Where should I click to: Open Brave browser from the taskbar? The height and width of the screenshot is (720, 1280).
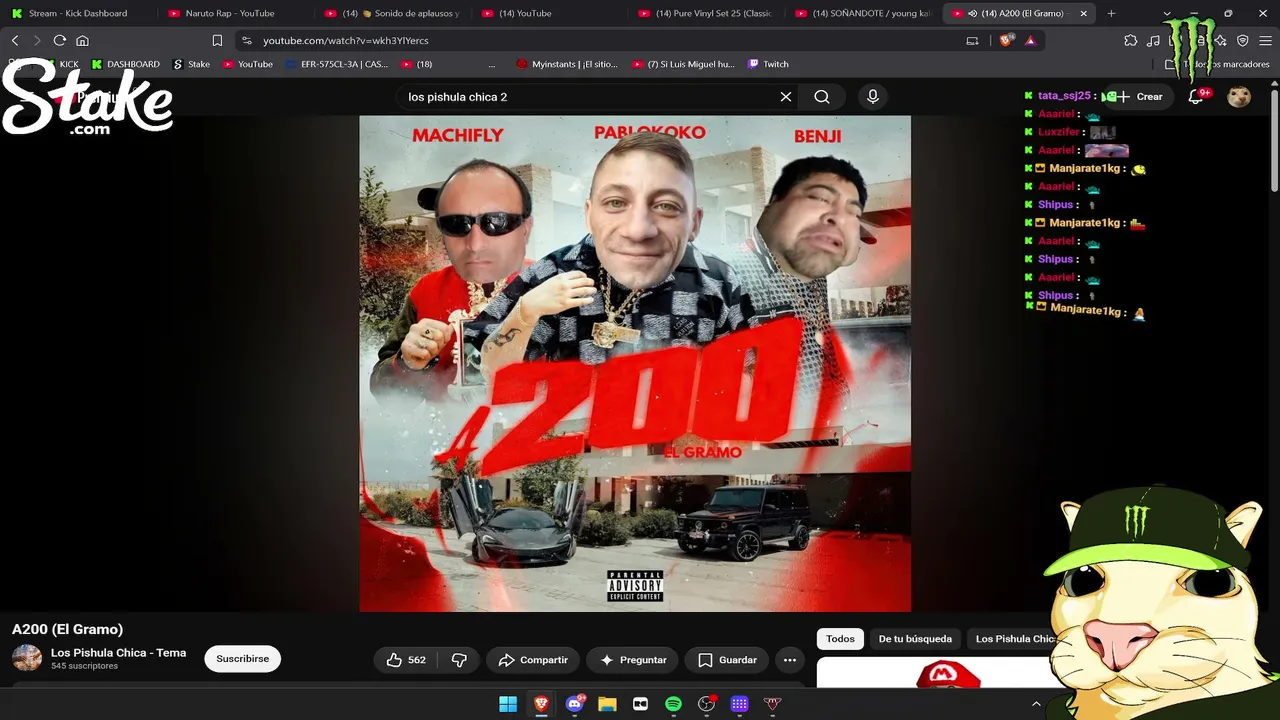click(x=541, y=704)
